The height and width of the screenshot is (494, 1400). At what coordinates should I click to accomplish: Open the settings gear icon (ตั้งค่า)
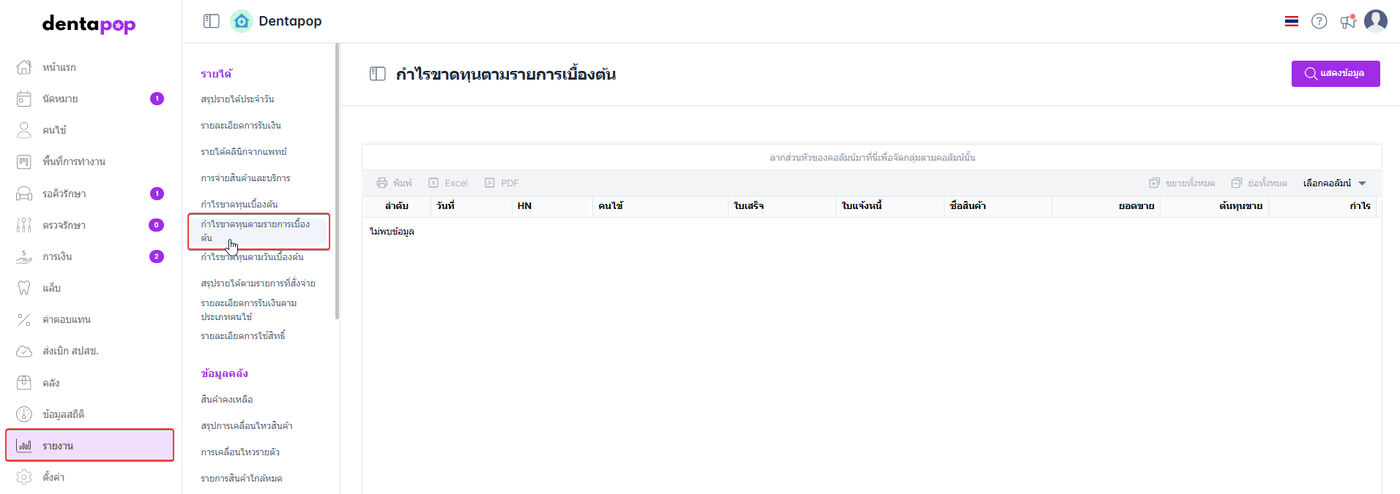[25, 477]
